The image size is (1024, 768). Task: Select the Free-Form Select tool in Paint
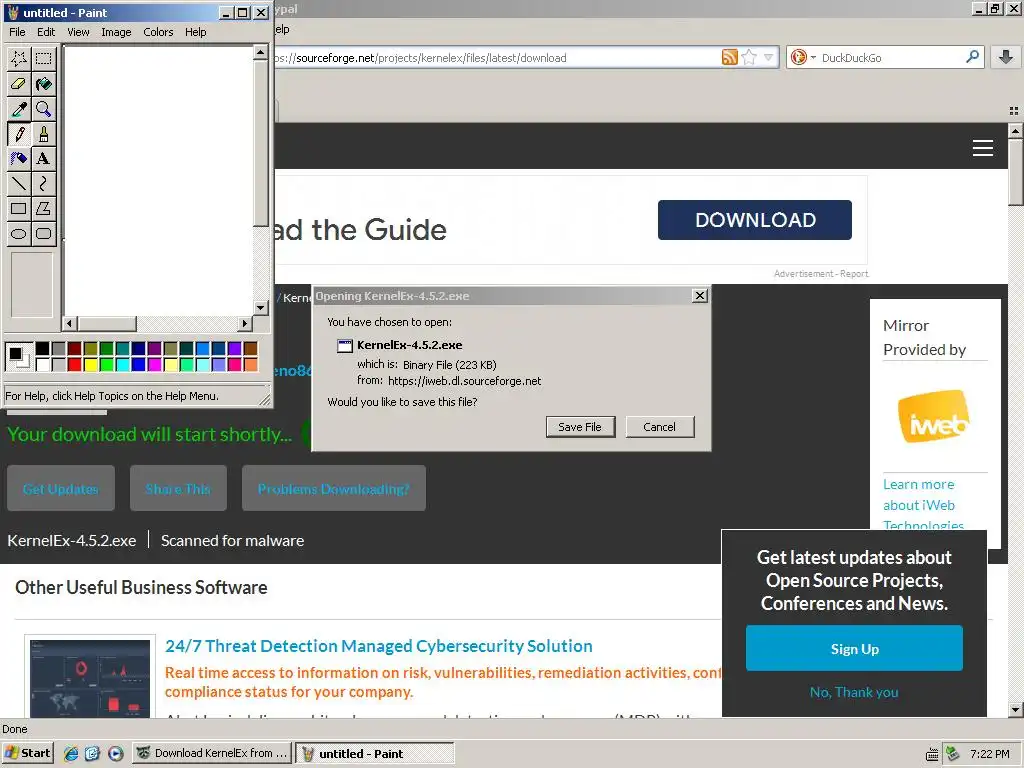click(19, 59)
